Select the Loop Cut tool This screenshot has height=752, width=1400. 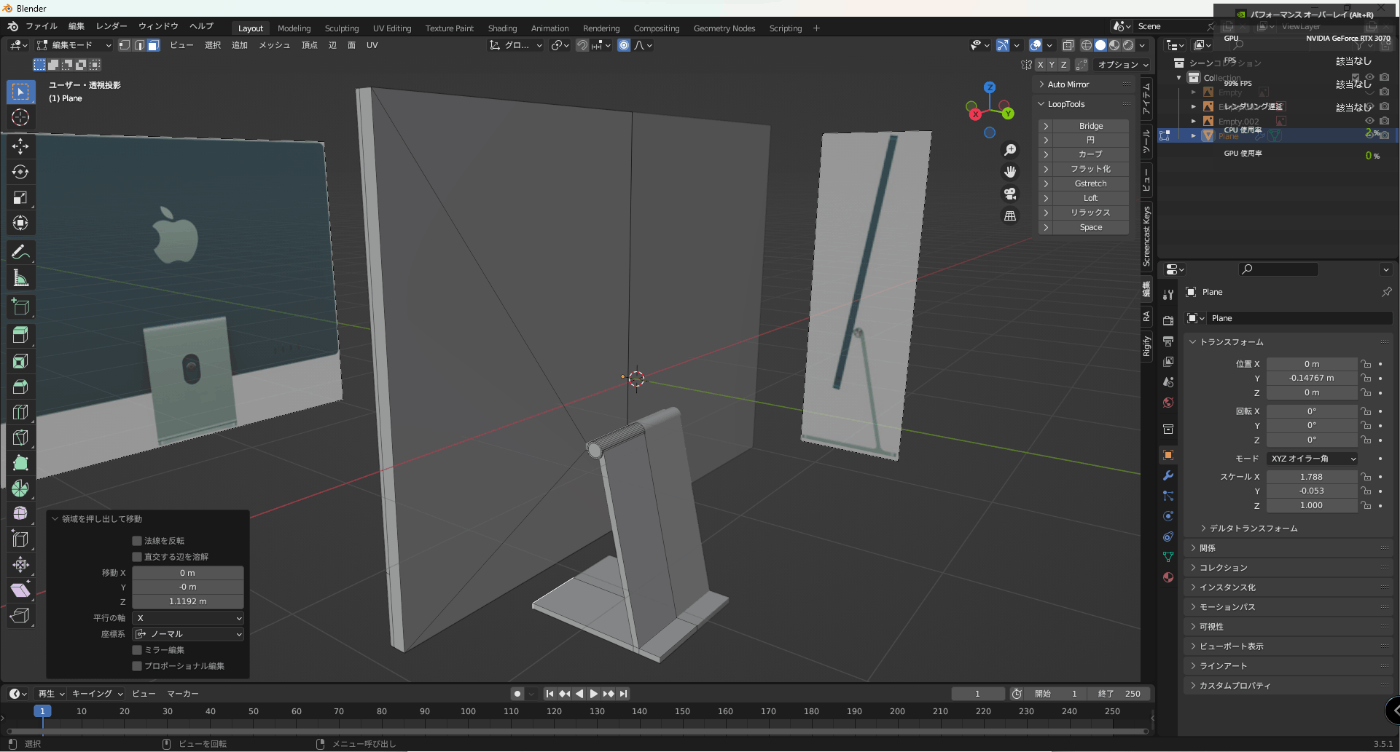point(20,411)
